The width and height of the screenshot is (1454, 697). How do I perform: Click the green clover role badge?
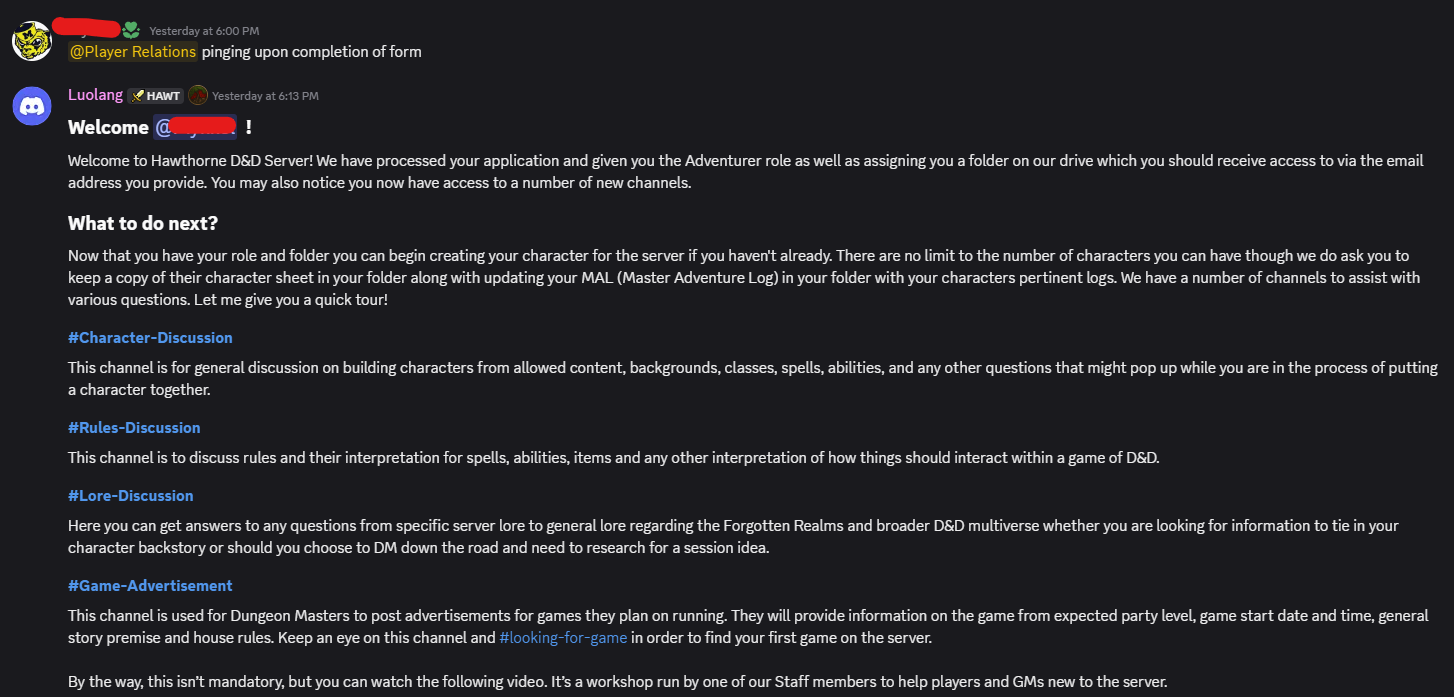coord(131,30)
